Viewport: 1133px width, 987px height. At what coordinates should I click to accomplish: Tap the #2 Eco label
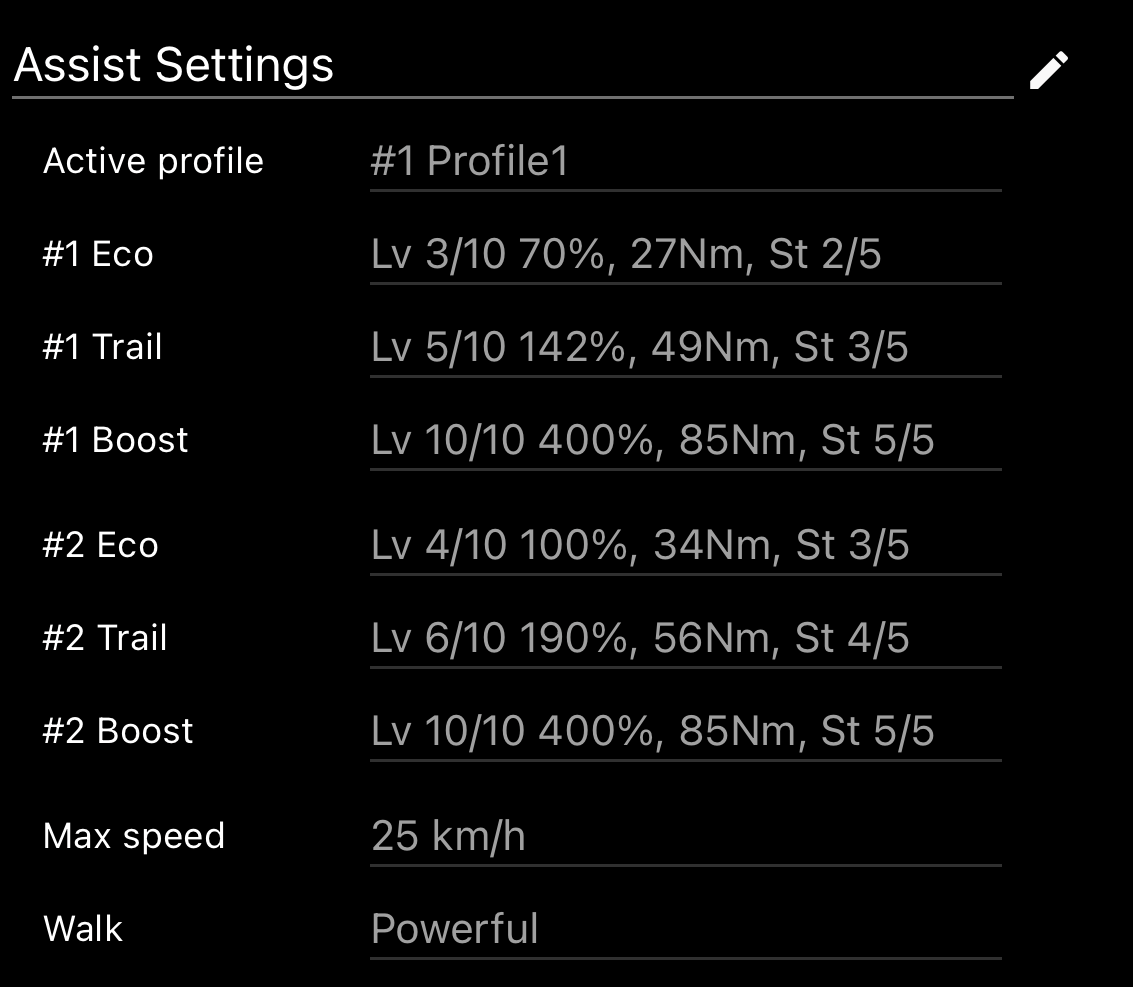click(100, 545)
